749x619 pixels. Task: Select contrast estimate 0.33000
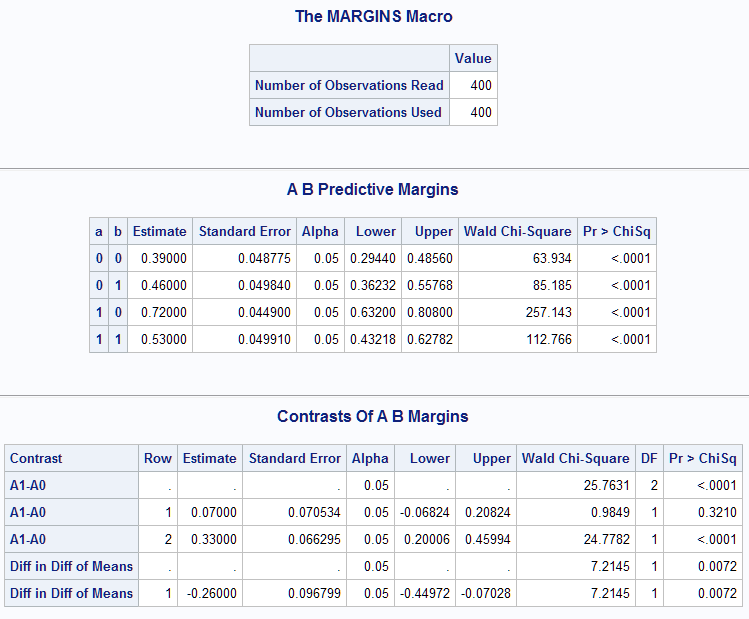(x=214, y=539)
